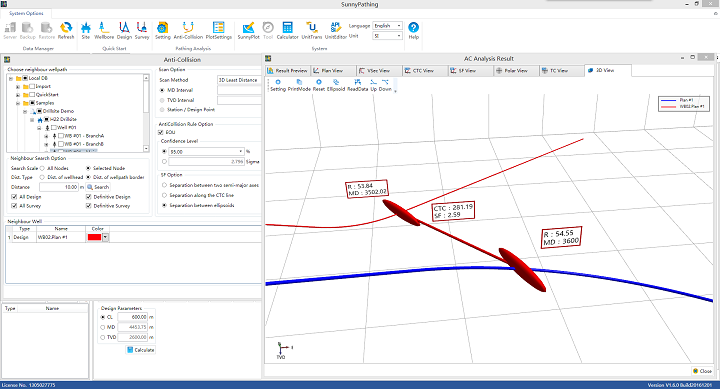Launch the Anti-Collision tool from the ribbon
Image resolution: width=720 pixels, height=389 pixels.
(188, 31)
